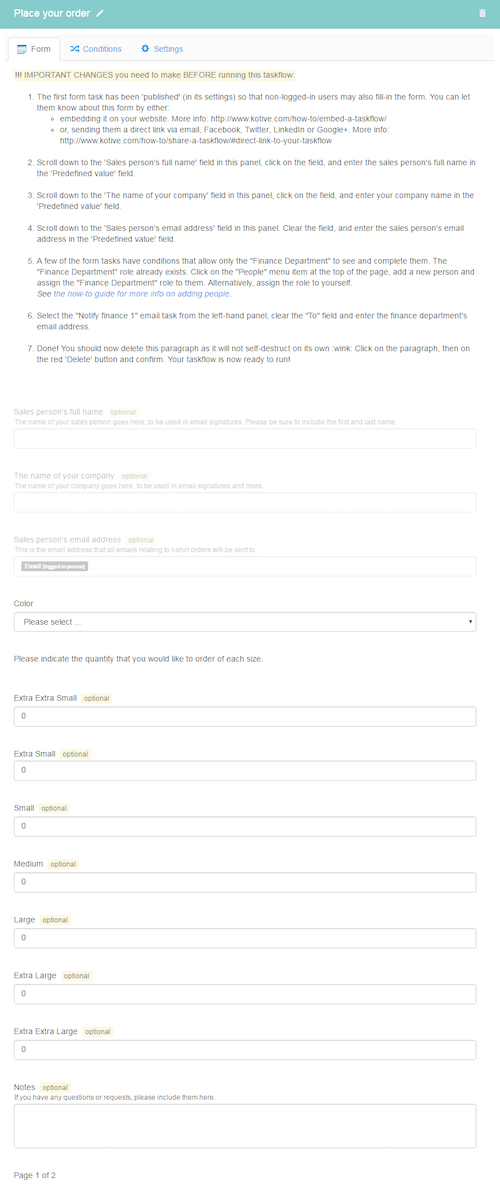Screen dimensions: 500x1204
Task: Click the name of your company field
Action: pos(245,502)
